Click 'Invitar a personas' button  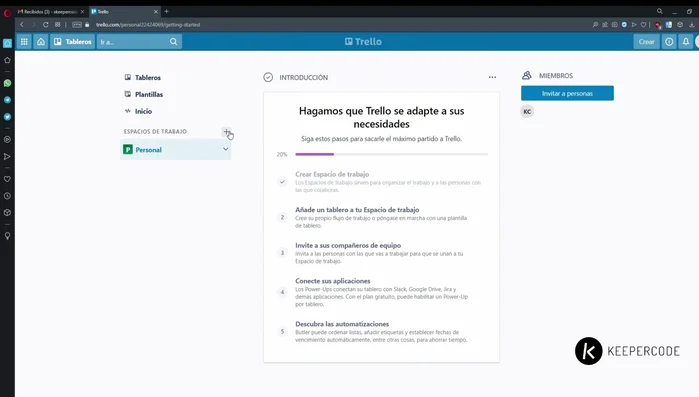567,93
